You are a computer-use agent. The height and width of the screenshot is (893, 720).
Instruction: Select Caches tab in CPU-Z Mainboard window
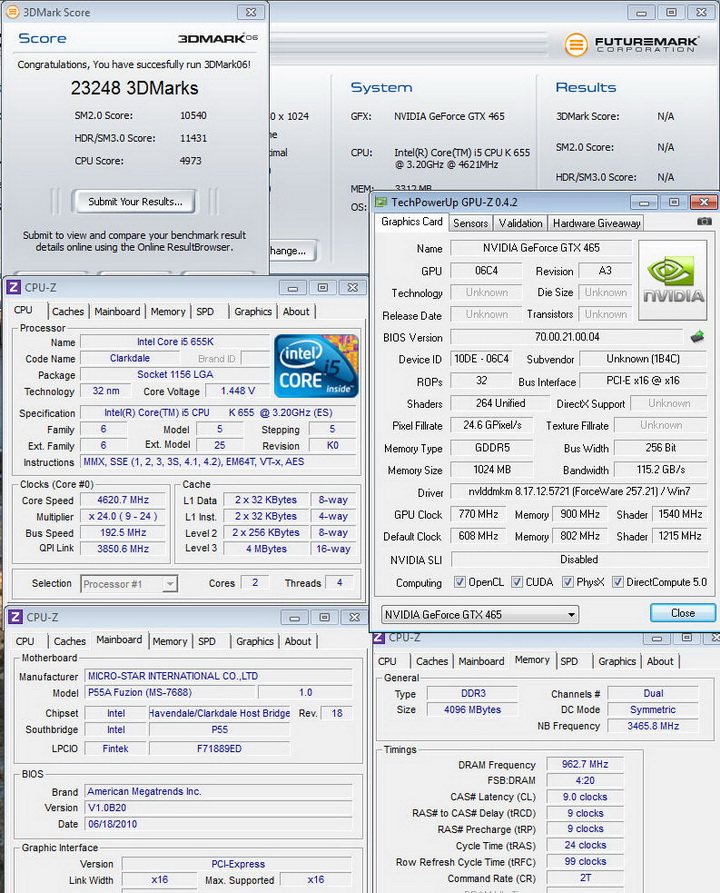(69, 641)
